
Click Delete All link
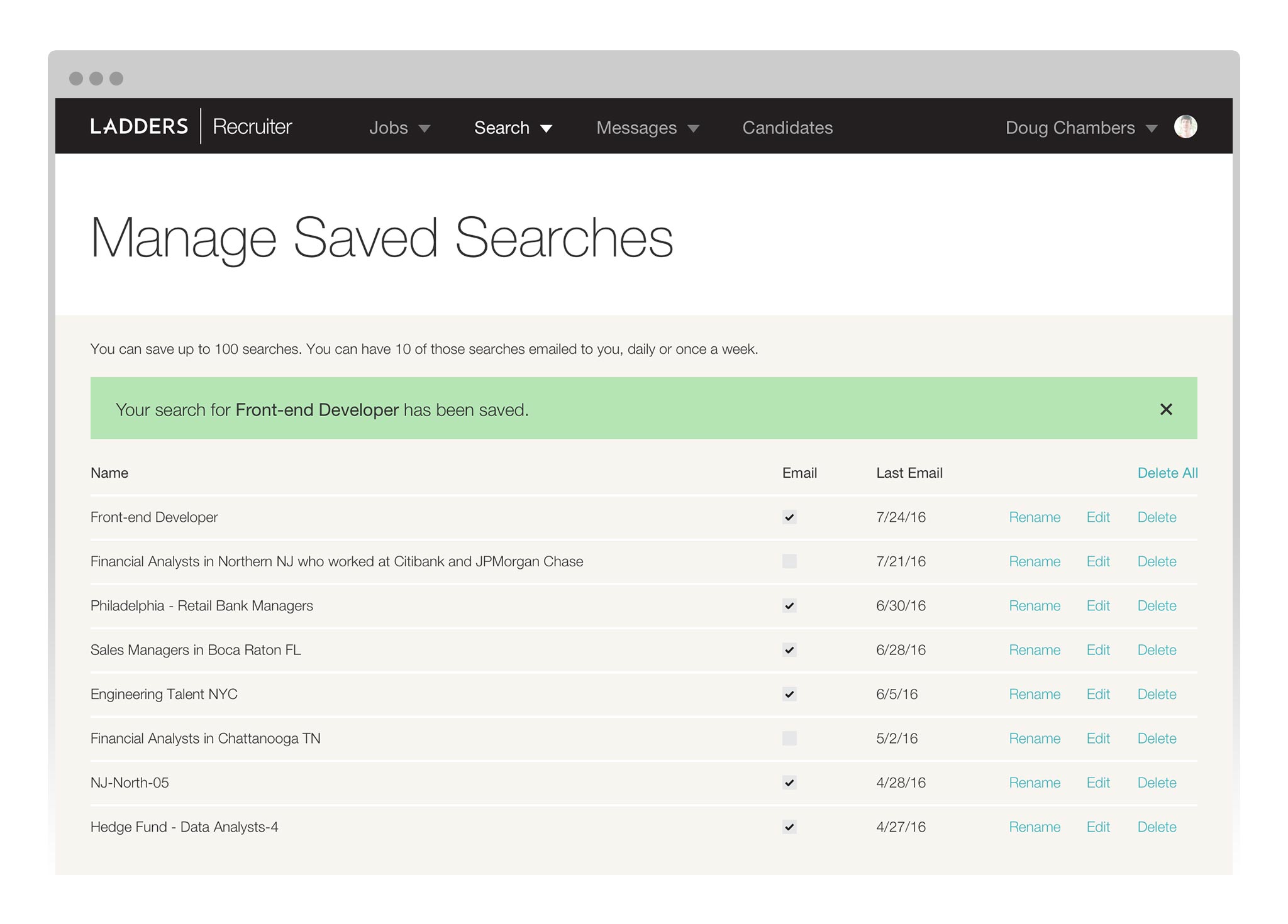(x=1167, y=473)
